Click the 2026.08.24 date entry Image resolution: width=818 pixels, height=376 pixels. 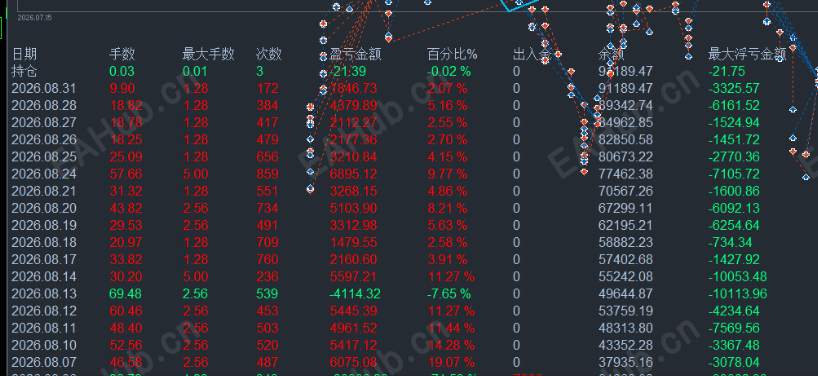coord(44,174)
